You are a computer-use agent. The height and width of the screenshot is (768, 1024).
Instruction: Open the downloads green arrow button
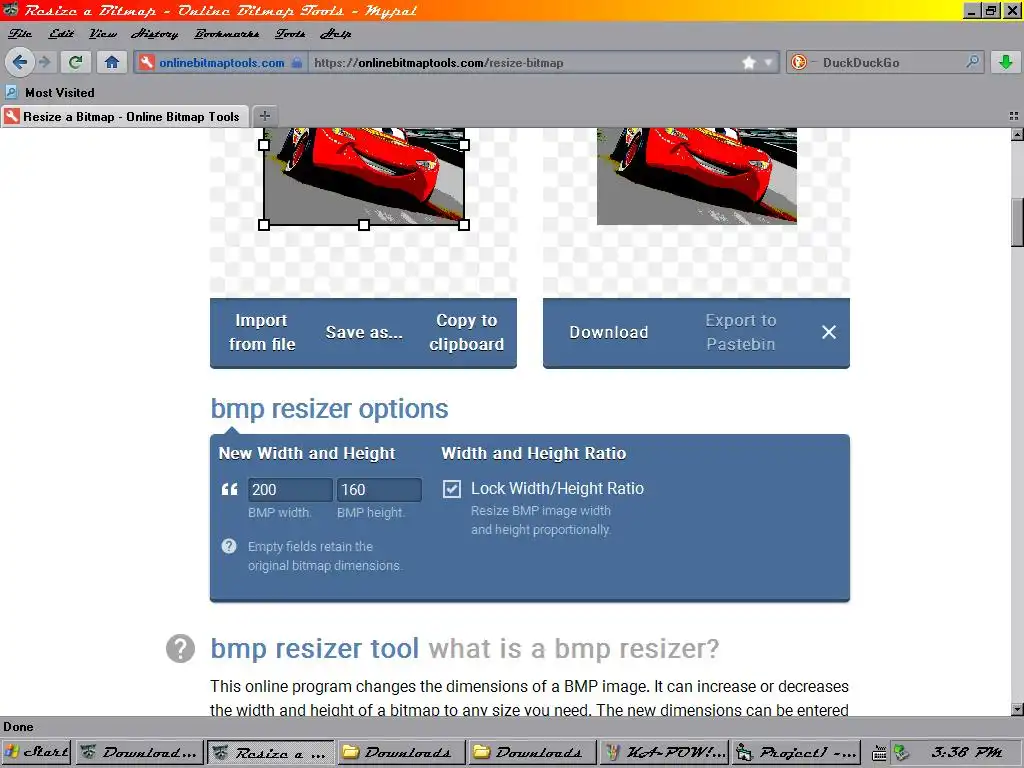coord(1006,62)
